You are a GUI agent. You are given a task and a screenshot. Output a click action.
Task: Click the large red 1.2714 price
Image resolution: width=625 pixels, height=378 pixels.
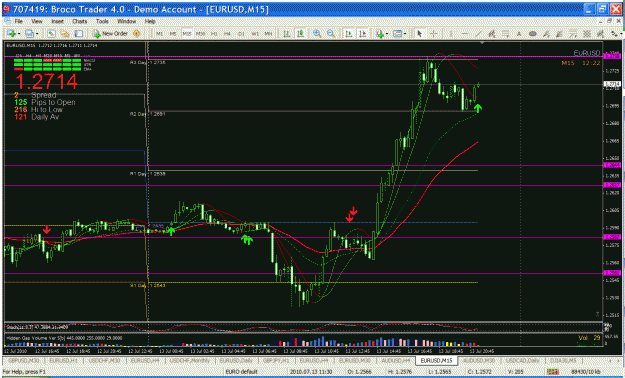click(46, 82)
